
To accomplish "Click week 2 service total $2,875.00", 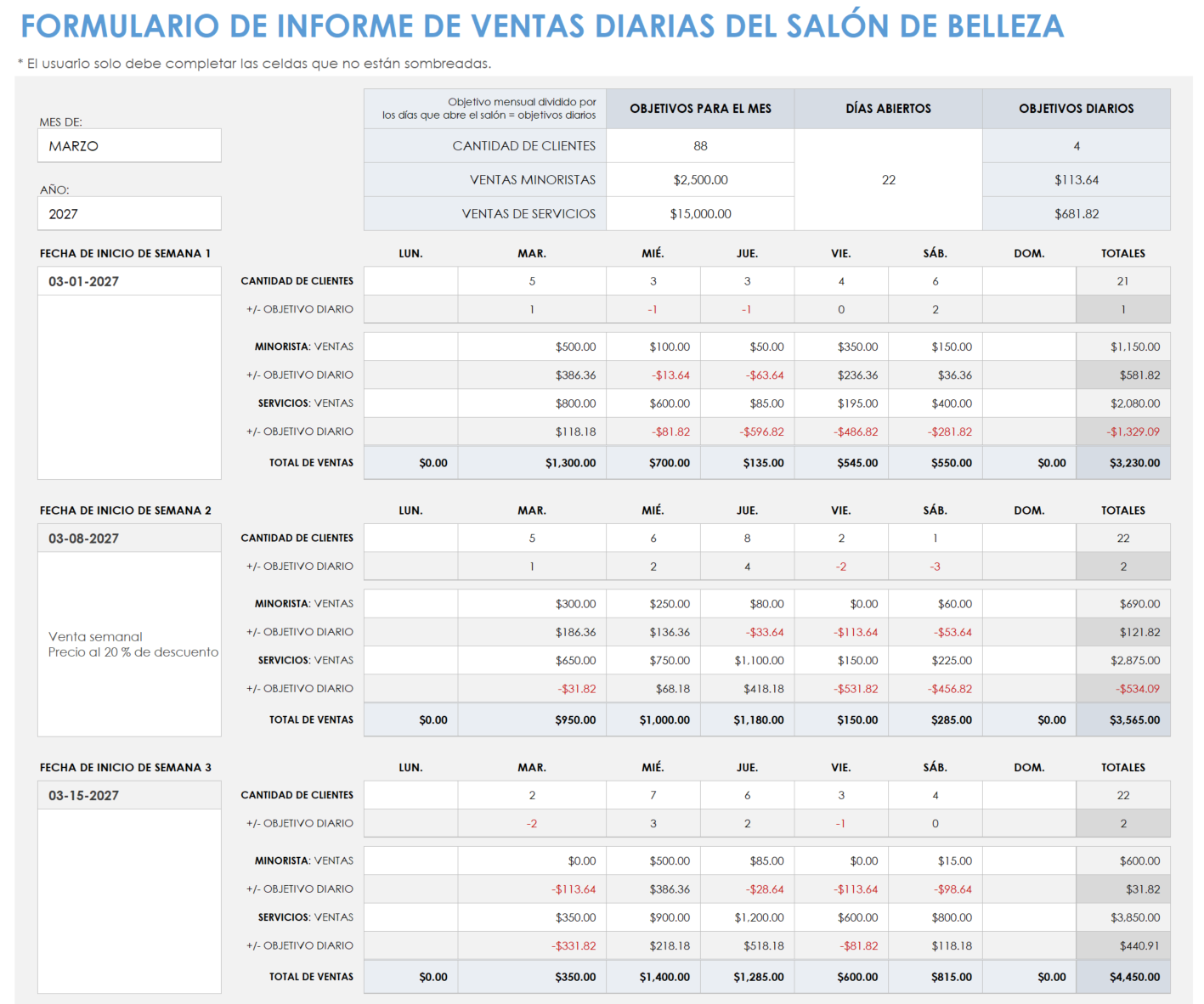I will tap(1123, 660).
